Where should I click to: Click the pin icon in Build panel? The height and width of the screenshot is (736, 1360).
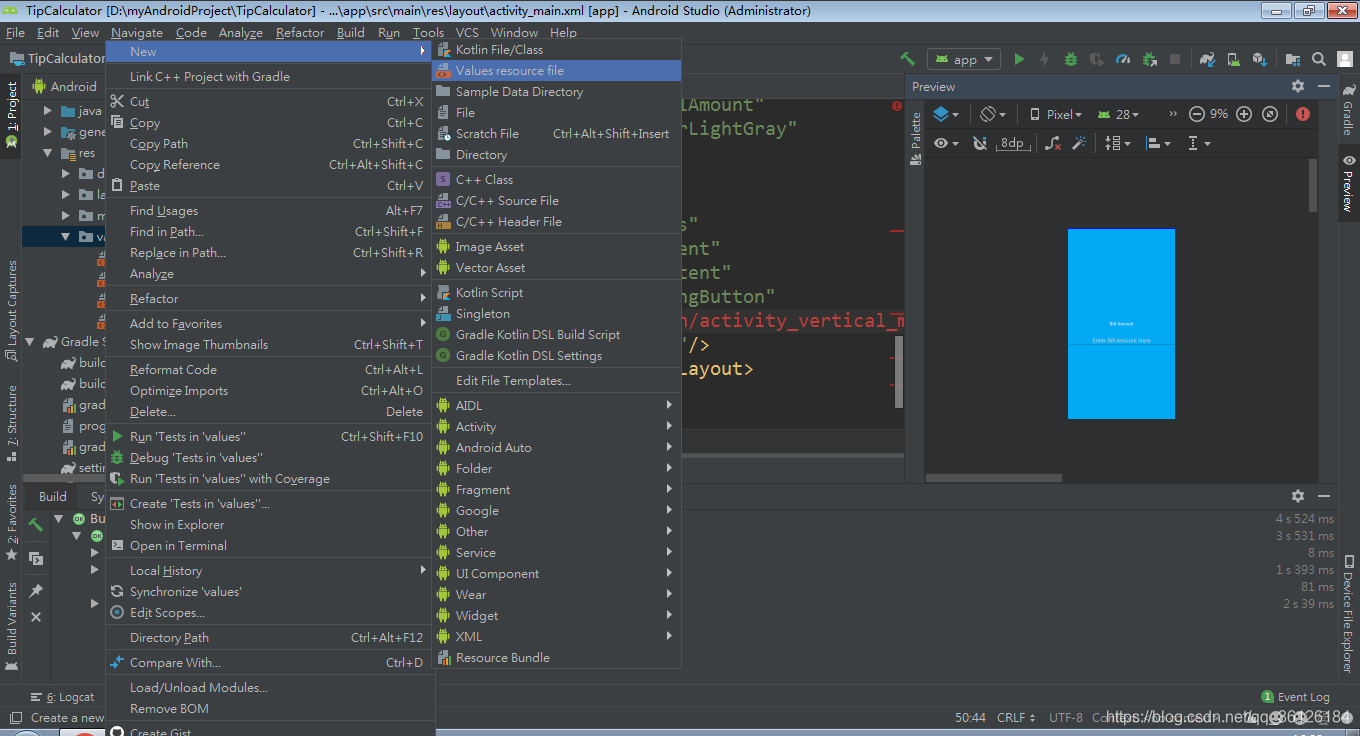(36, 590)
